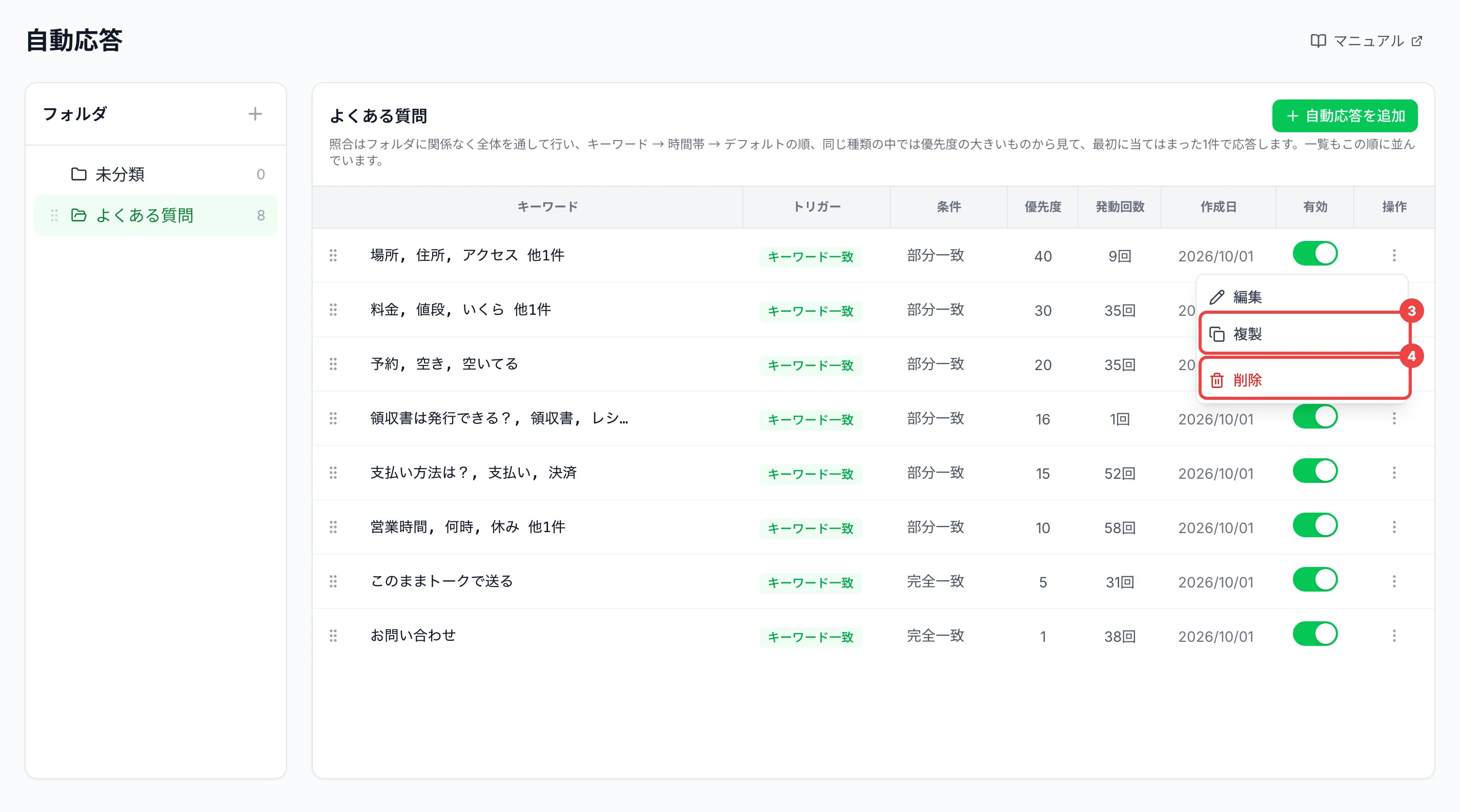Click the keyword text 予約, 空き, 空いてる
Viewport: 1460px width, 812px height.
444,364
